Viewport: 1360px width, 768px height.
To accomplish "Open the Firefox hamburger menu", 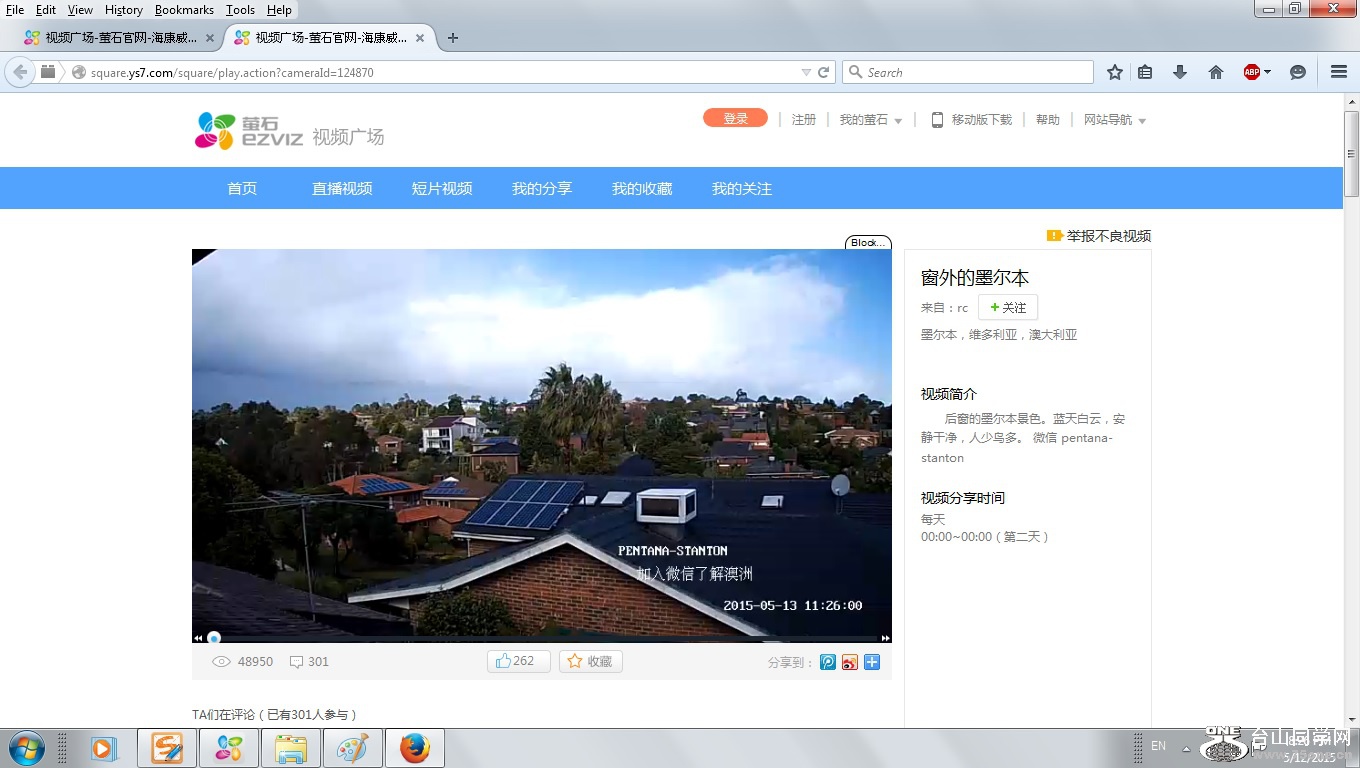I will pos(1339,72).
